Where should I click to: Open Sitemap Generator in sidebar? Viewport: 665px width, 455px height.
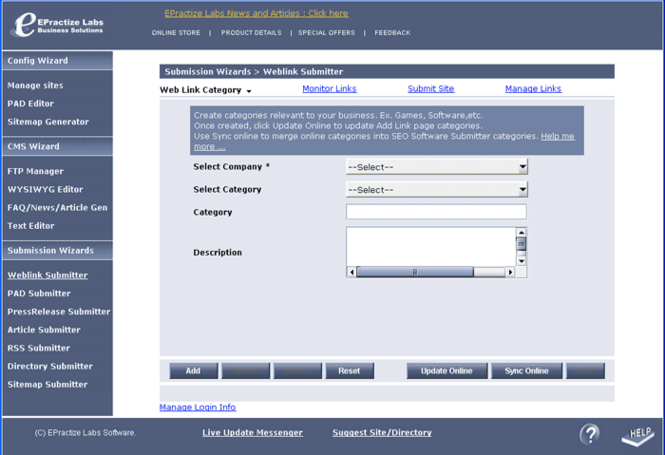point(48,122)
